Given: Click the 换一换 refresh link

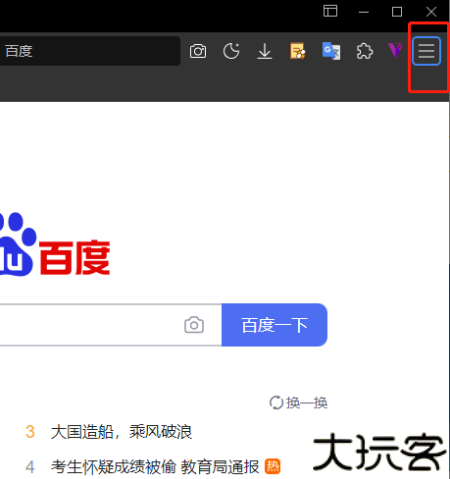Looking at the screenshot, I should pyautogui.click(x=307, y=403).
